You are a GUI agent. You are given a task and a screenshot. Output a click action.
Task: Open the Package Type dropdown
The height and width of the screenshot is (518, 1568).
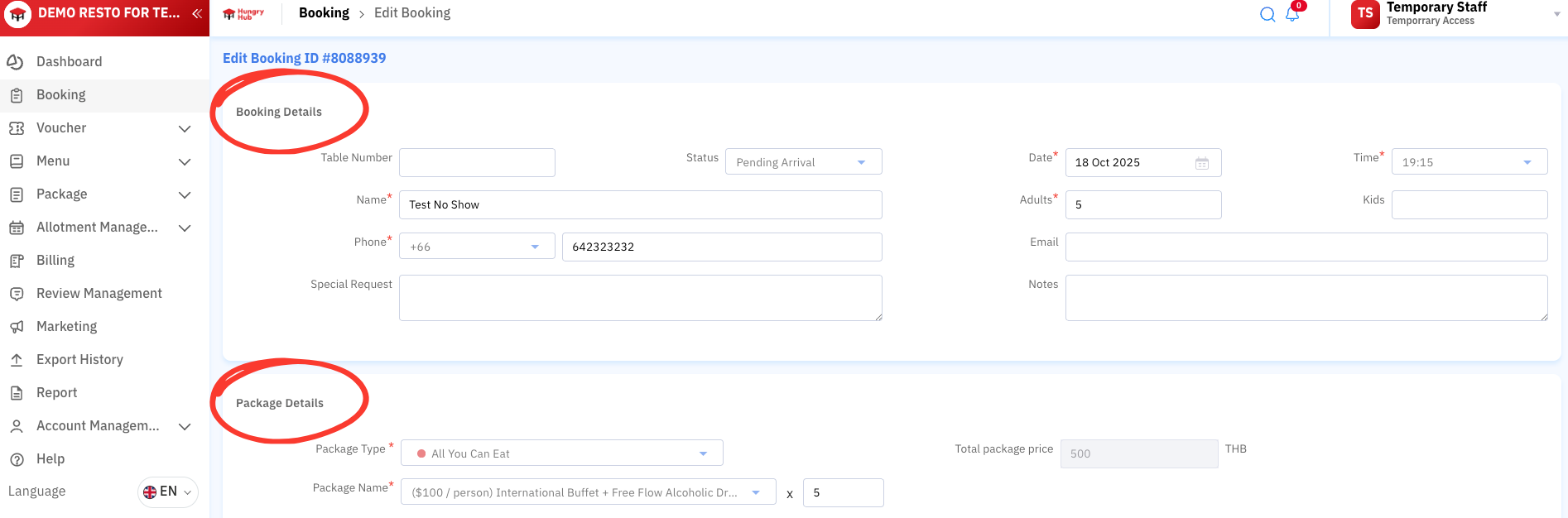click(x=562, y=453)
